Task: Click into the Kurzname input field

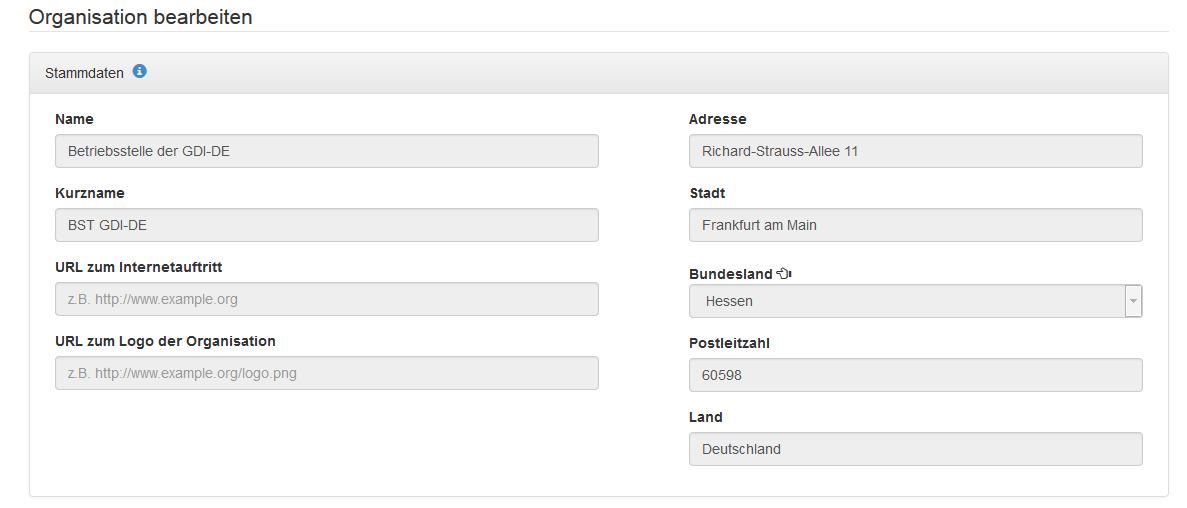Action: [326, 225]
